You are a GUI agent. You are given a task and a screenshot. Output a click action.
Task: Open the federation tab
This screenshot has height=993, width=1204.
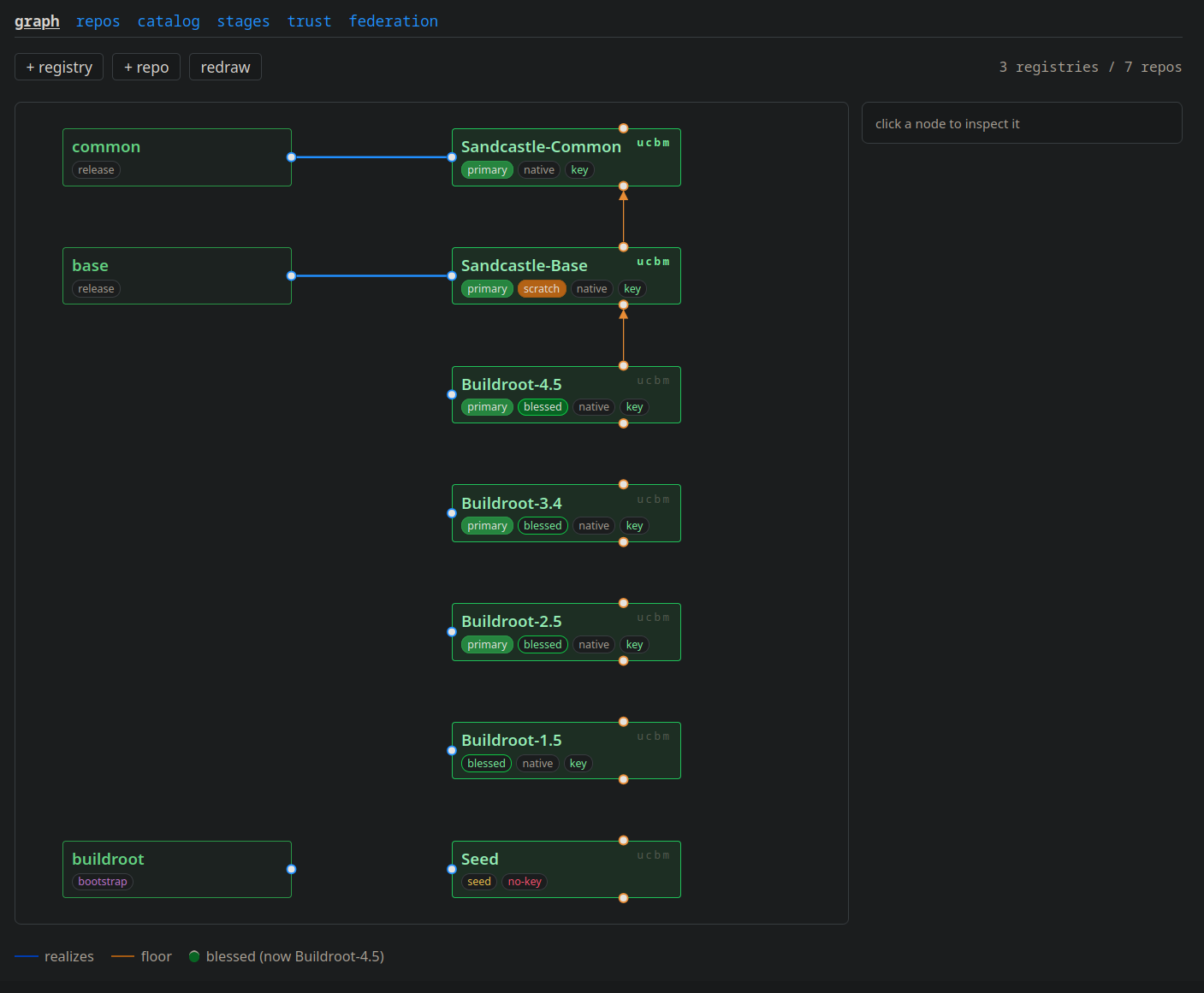click(393, 21)
